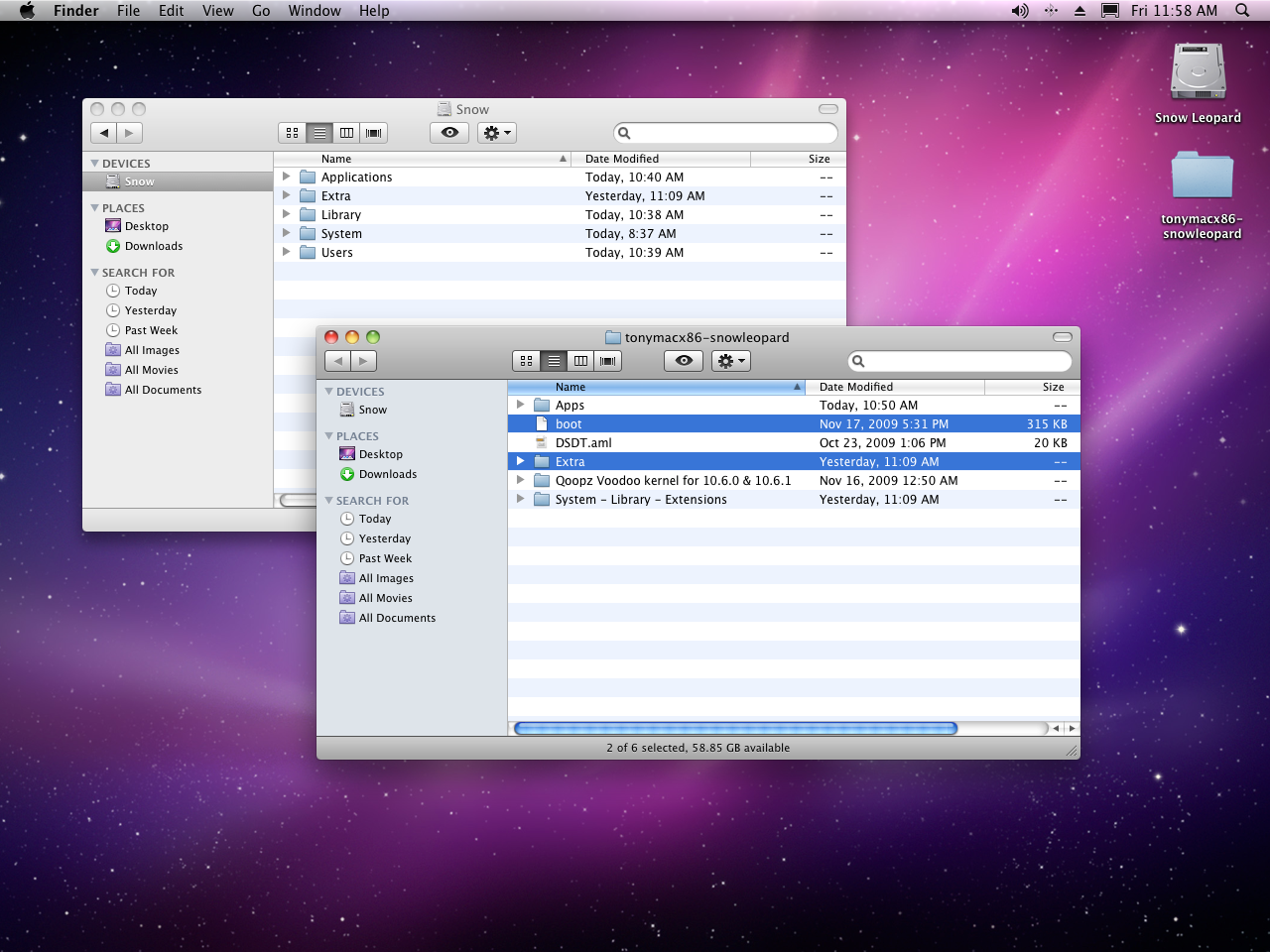The height and width of the screenshot is (952, 1270).
Task: Open the Help menu
Action: pyautogui.click(x=374, y=10)
